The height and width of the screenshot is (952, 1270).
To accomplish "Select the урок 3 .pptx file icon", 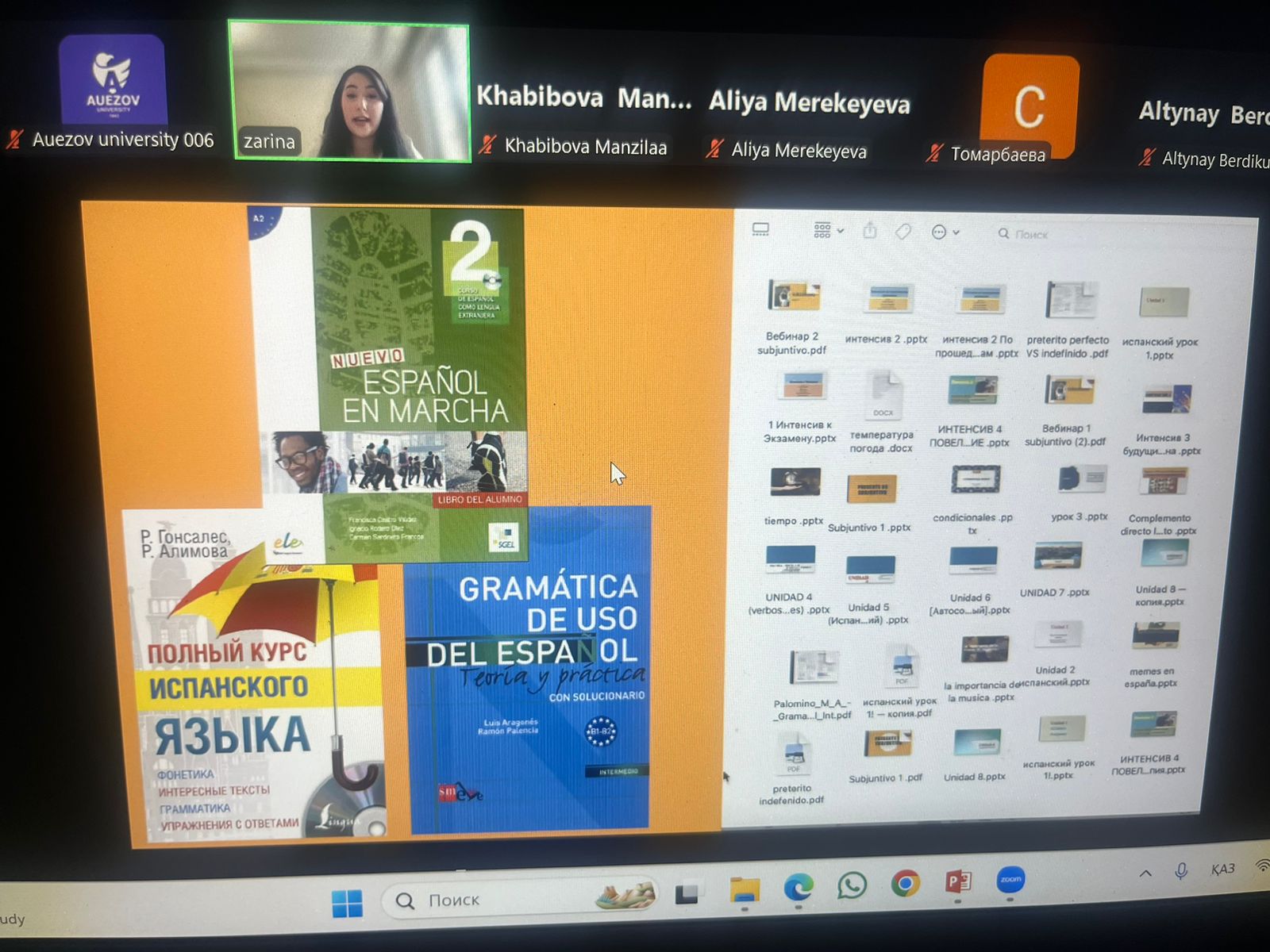I will (1082, 479).
